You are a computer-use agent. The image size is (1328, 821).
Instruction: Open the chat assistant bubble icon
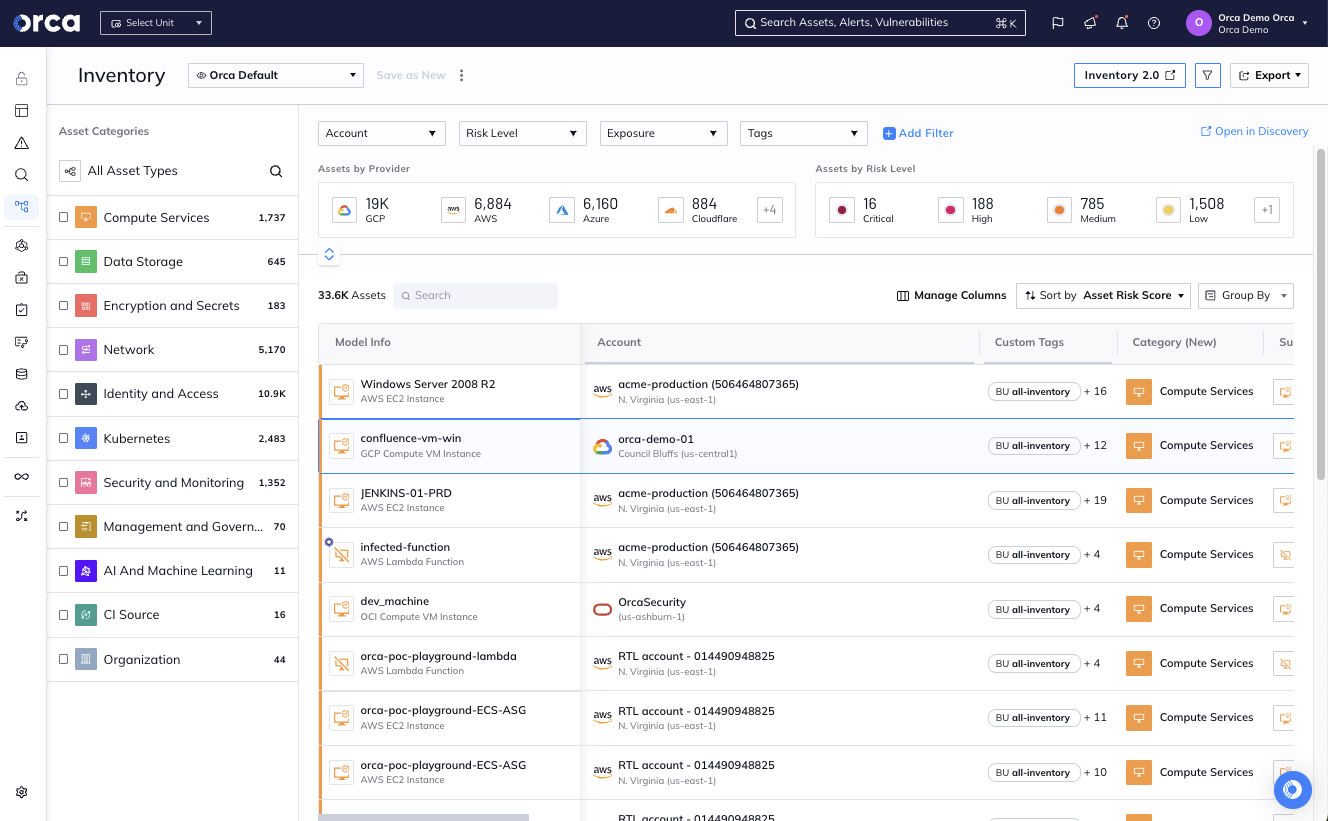coord(1292,789)
